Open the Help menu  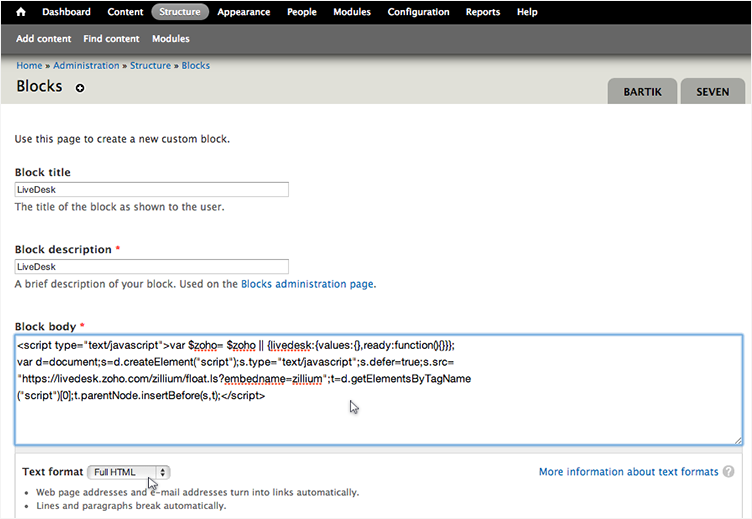pyautogui.click(x=527, y=12)
